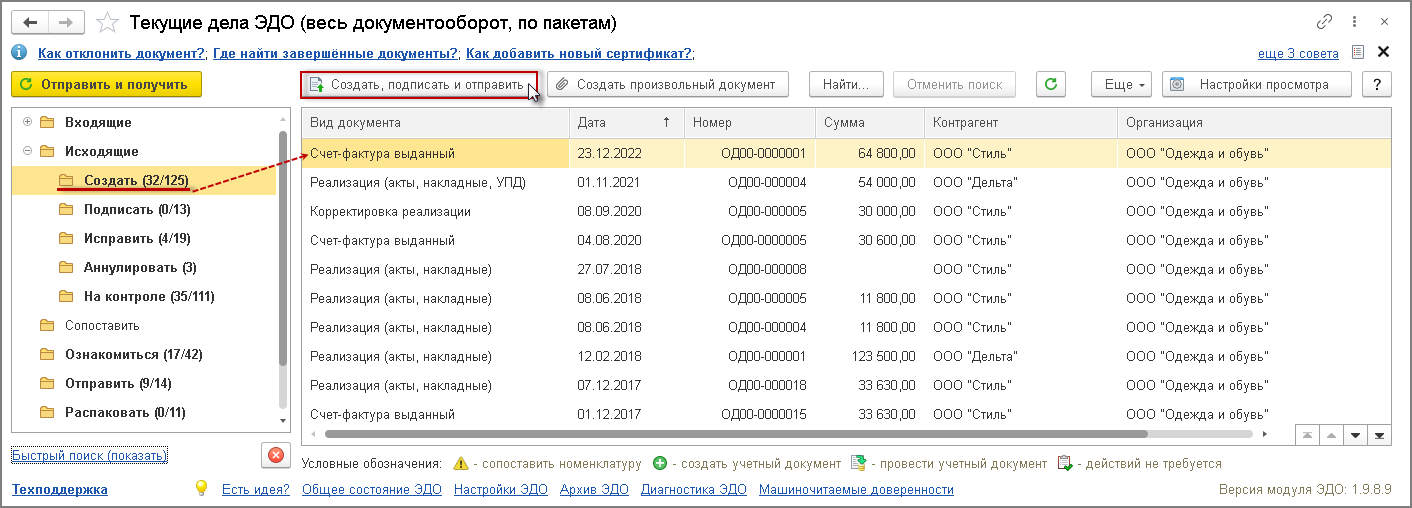
Task: Select На контроле (35/111) folder
Action: click(x=149, y=296)
